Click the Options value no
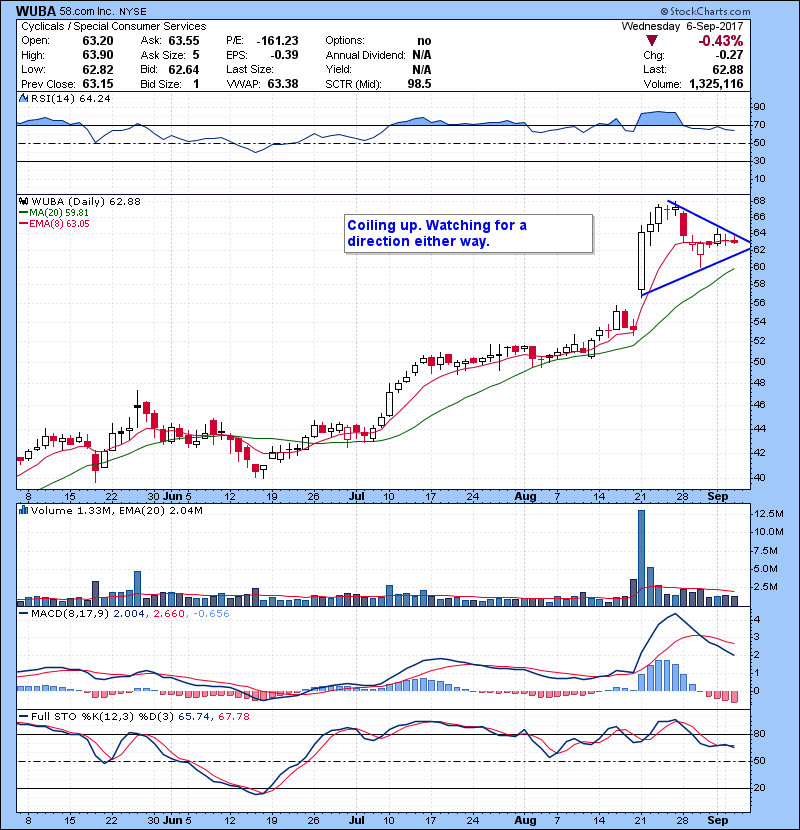800x830 pixels. (x=424, y=41)
